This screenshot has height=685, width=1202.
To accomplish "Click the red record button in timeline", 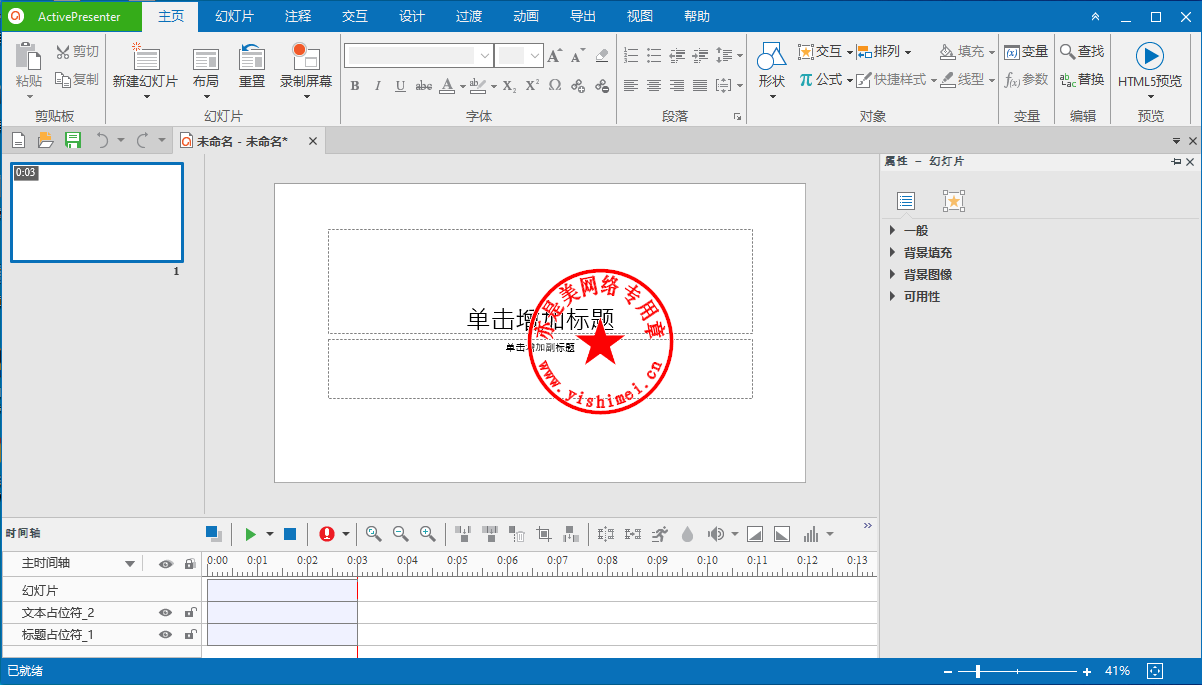I will [326, 534].
